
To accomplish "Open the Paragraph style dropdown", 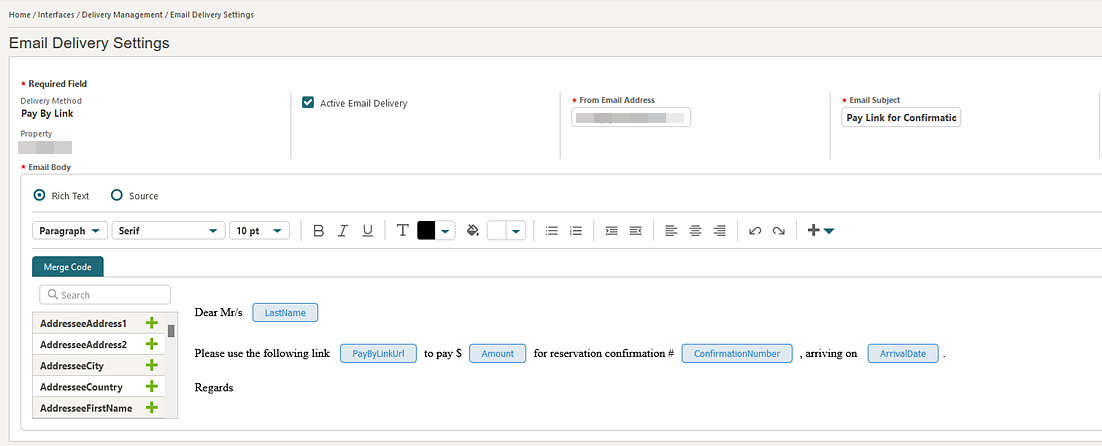I will (x=70, y=230).
